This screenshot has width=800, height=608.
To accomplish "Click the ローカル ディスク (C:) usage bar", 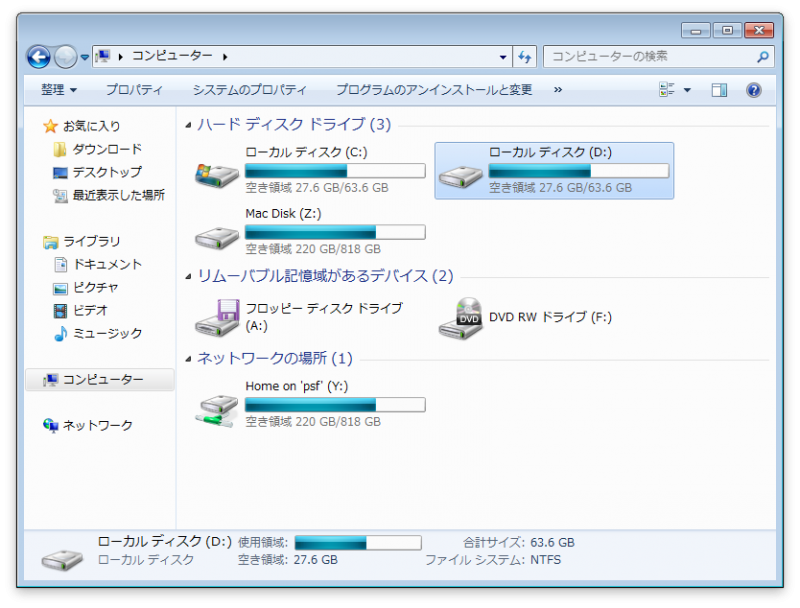I will coord(335,171).
